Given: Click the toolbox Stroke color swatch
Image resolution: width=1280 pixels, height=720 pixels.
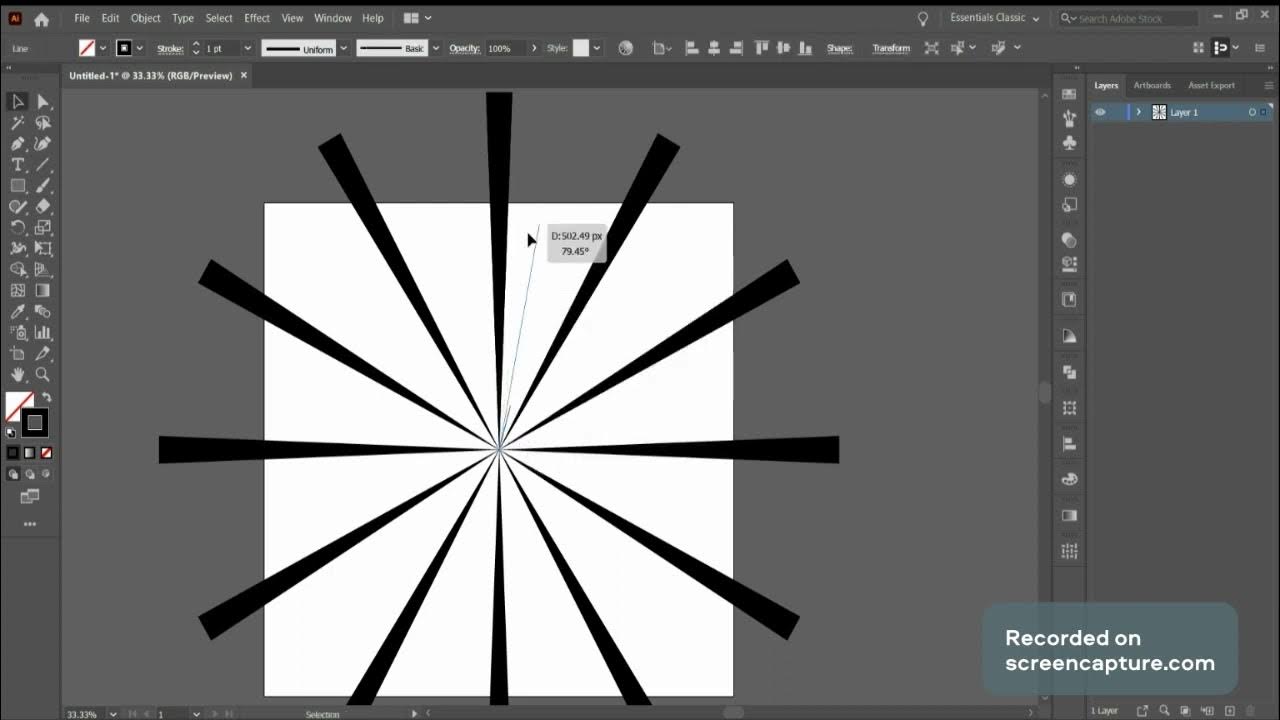Looking at the screenshot, I should [x=35, y=423].
